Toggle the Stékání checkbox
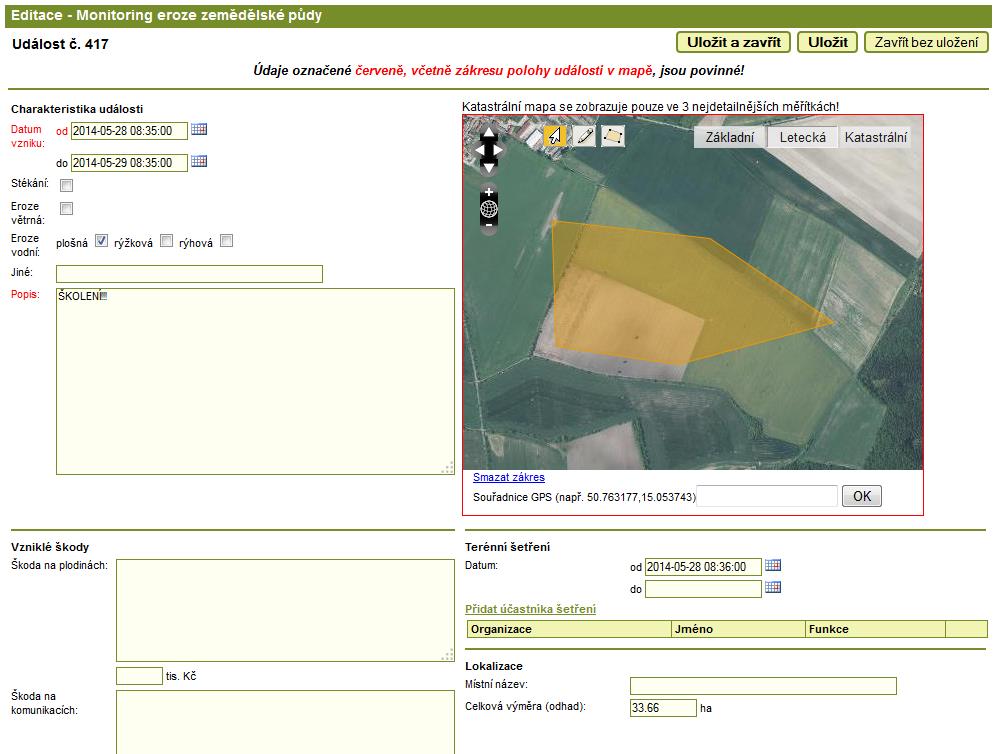 coord(66,185)
